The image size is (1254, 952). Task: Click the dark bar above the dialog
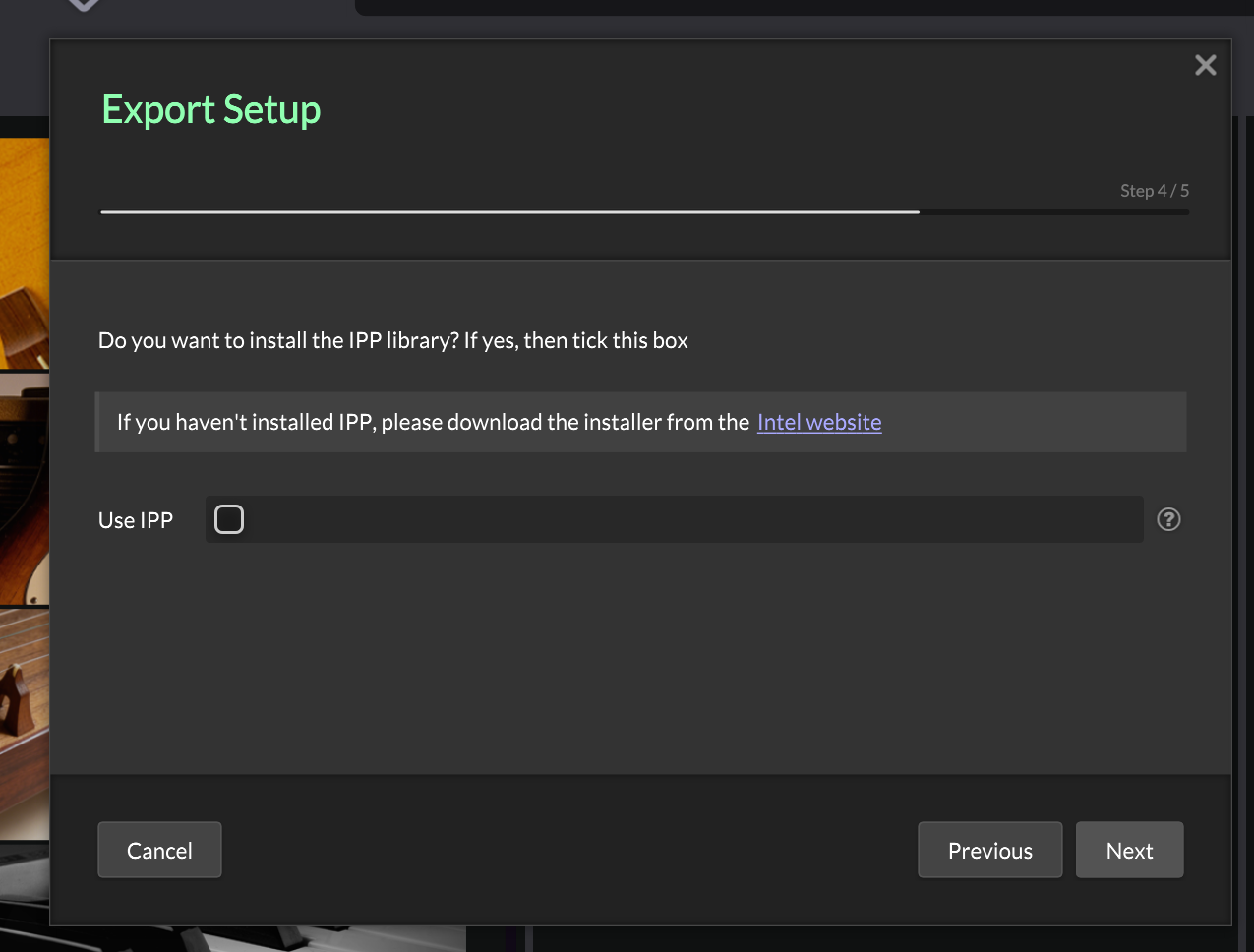point(787,7)
